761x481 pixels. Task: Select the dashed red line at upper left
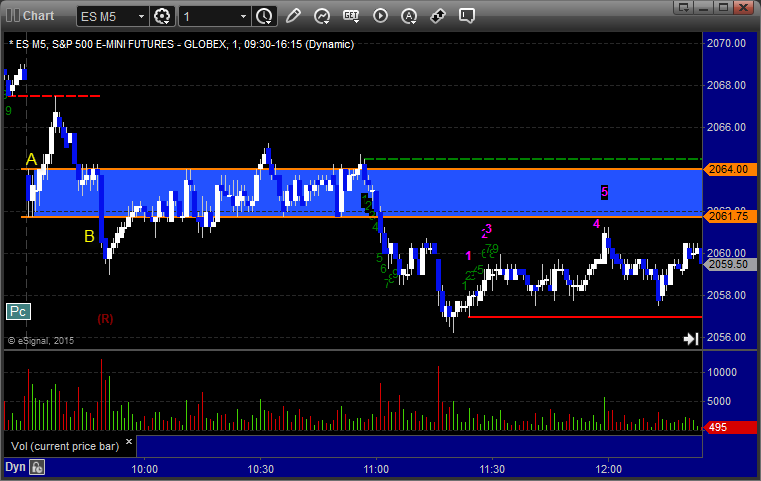click(54, 96)
